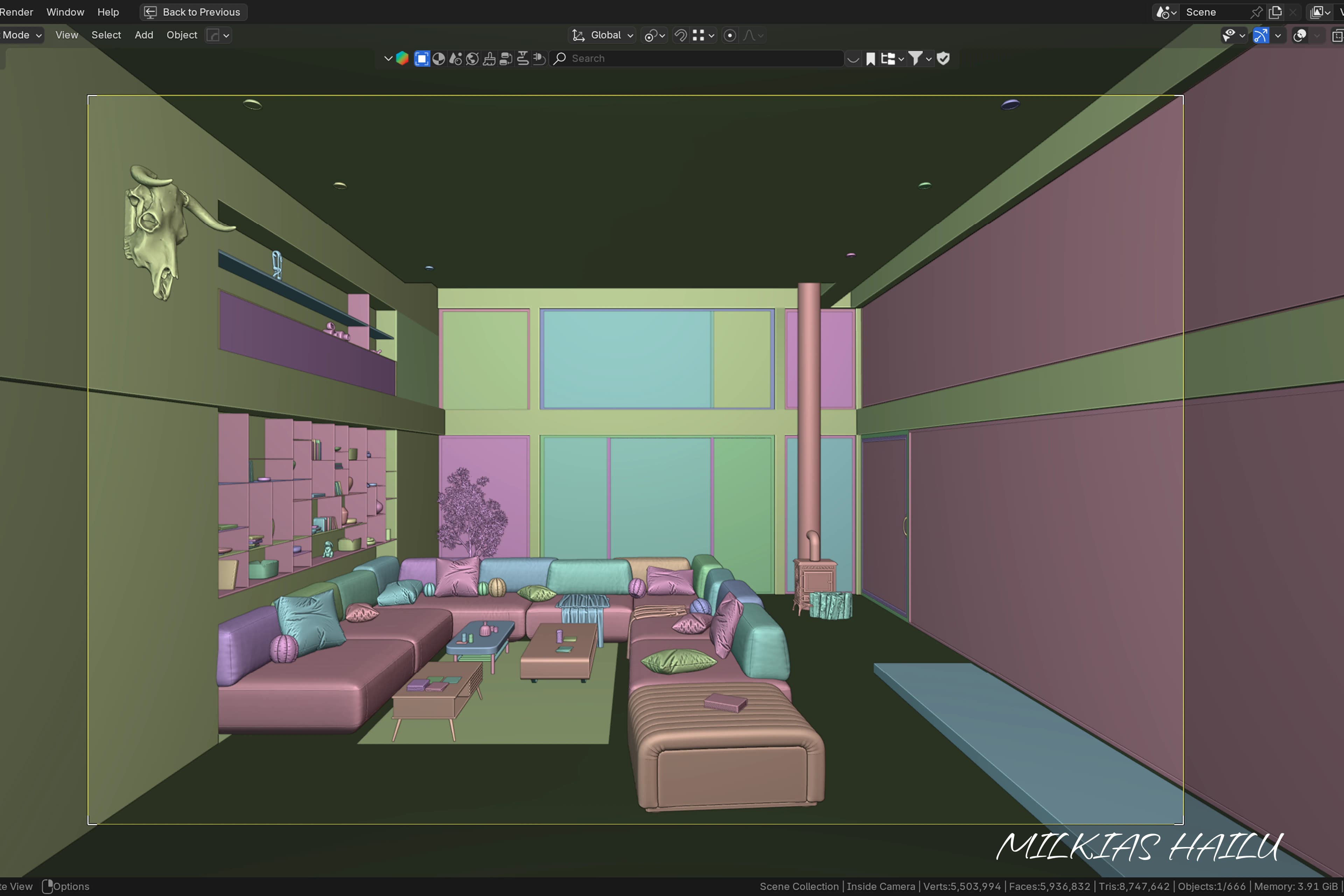Open the World properties tab icon

[x=472, y=58]
